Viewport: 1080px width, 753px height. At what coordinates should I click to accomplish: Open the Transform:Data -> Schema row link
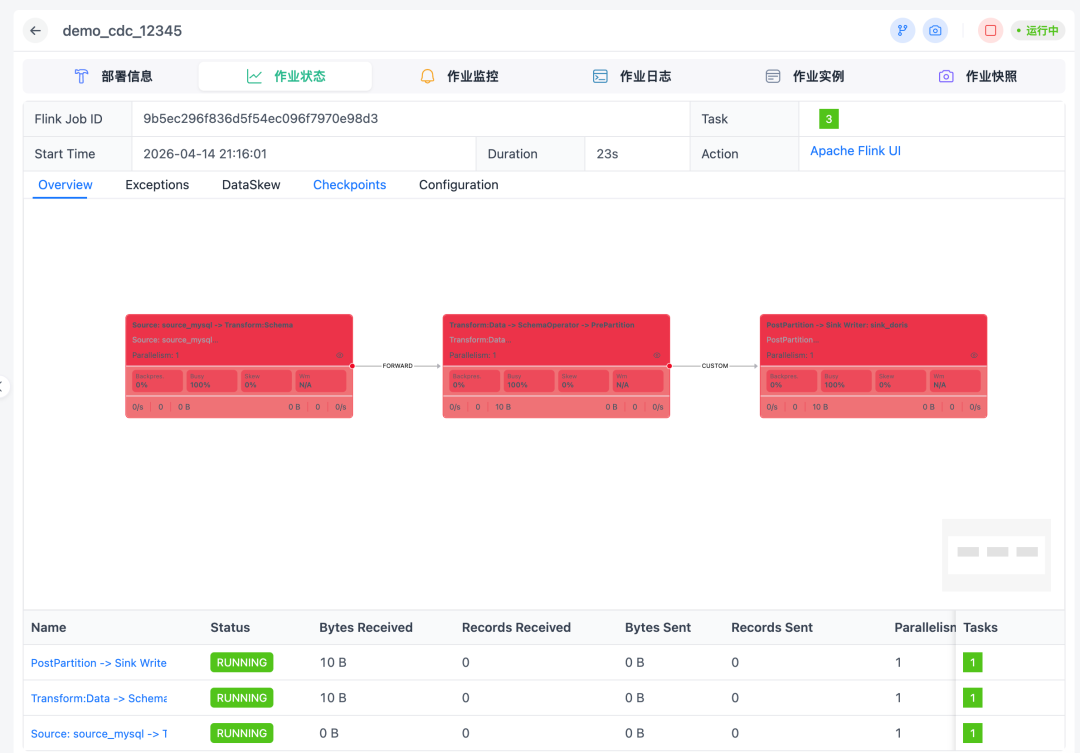(98, 698)
